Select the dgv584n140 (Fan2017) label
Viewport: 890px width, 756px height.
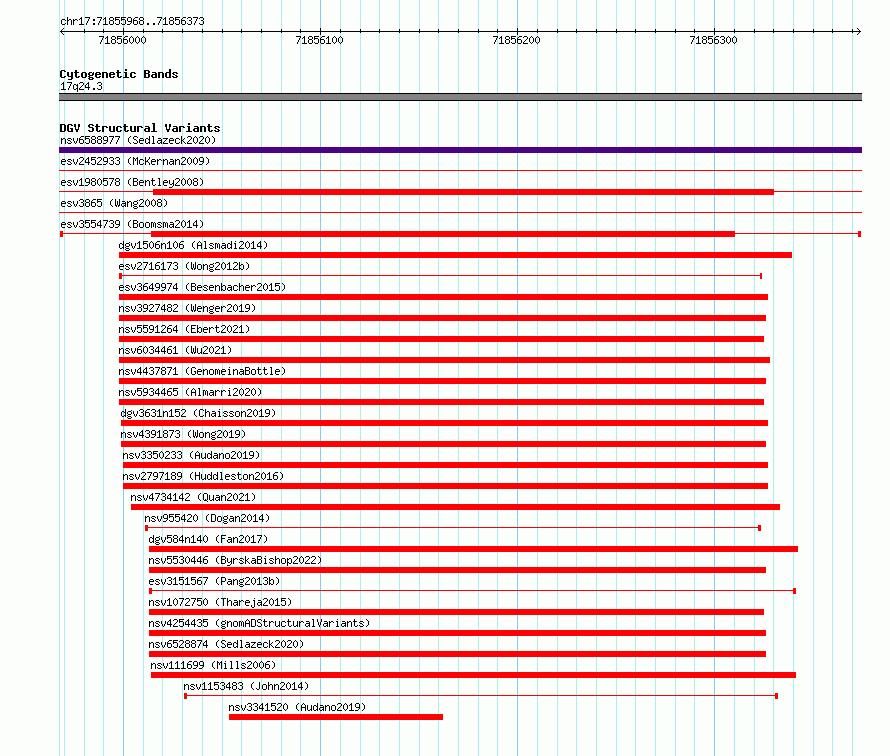click(208, 539)
